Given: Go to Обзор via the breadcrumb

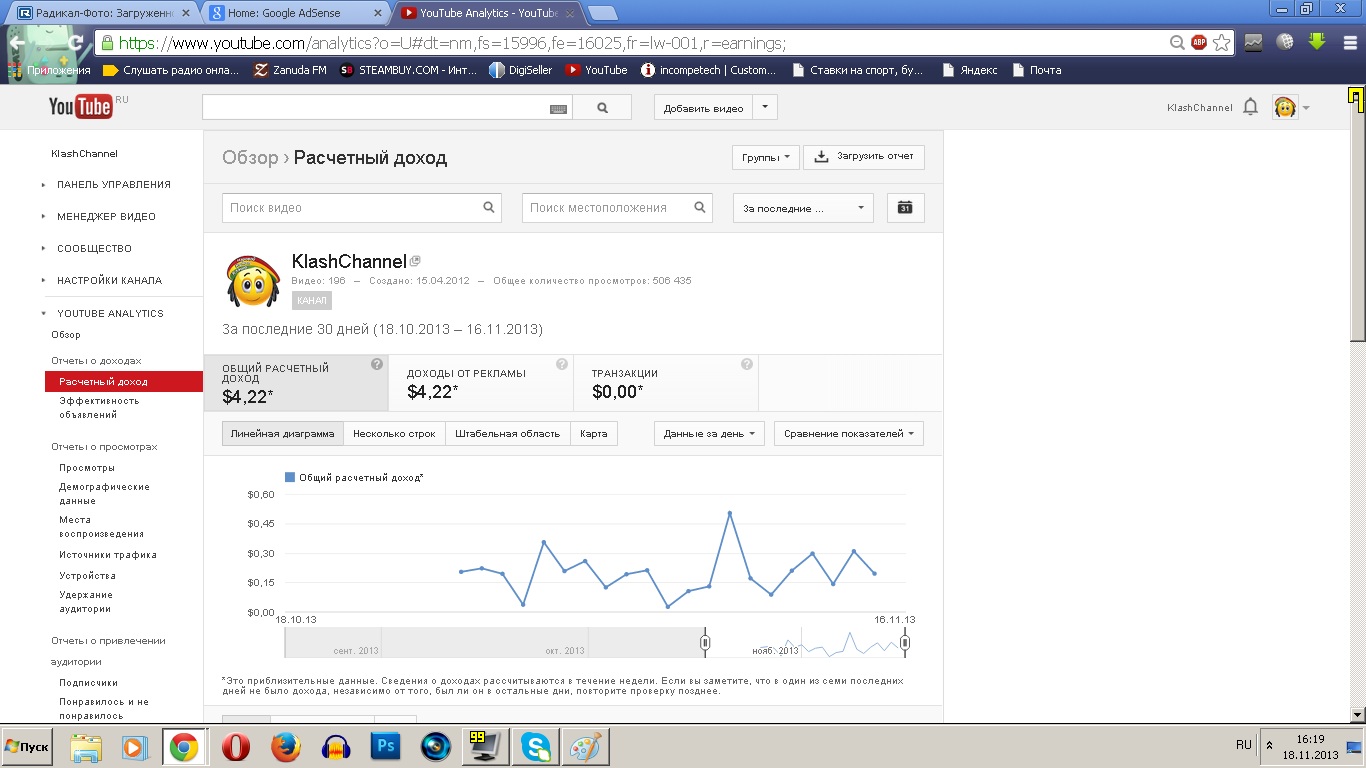Looking at the screenshot, I should coord(250,158).
